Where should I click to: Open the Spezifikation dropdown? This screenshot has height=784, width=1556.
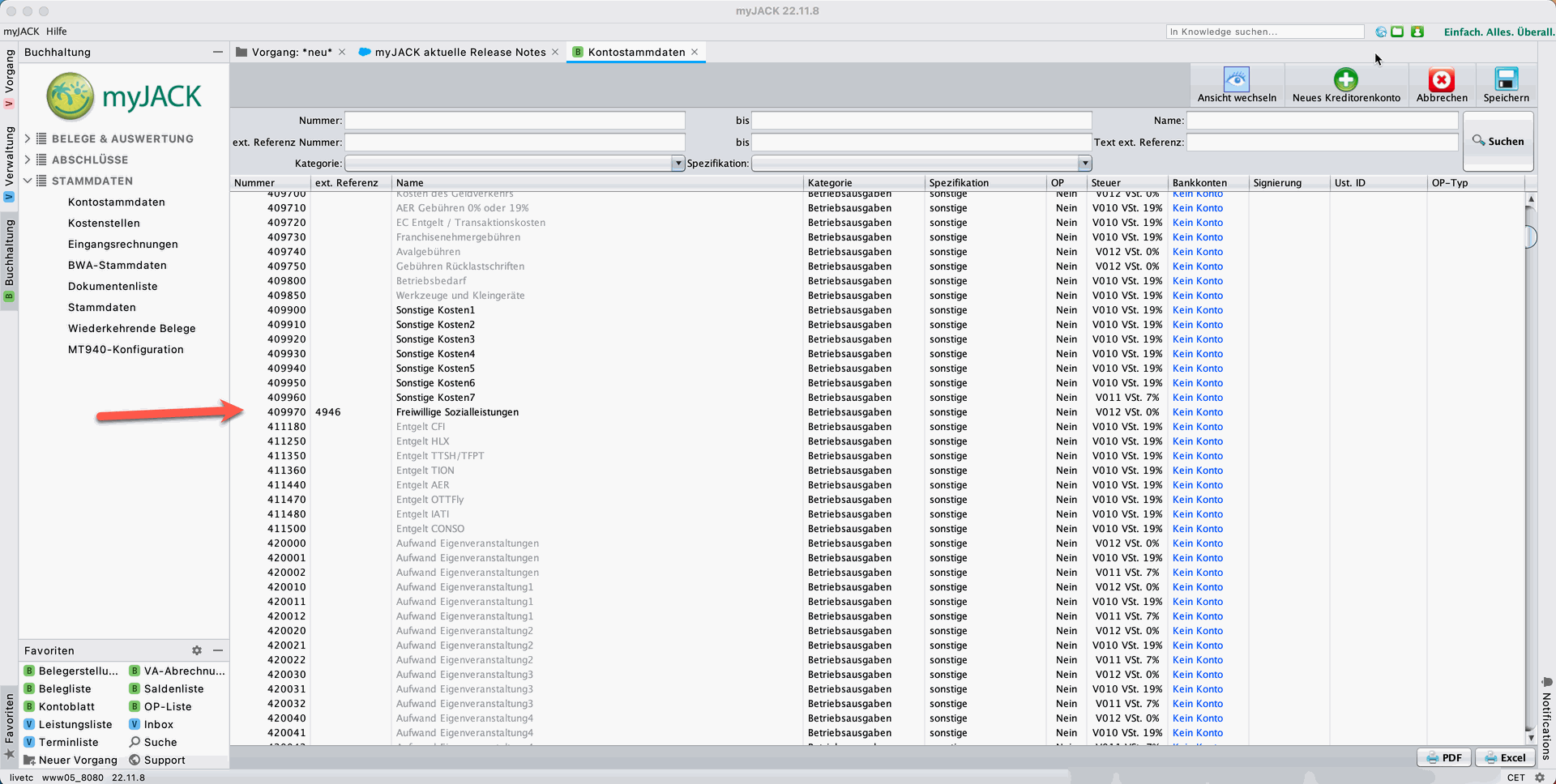coord(1084,164)
